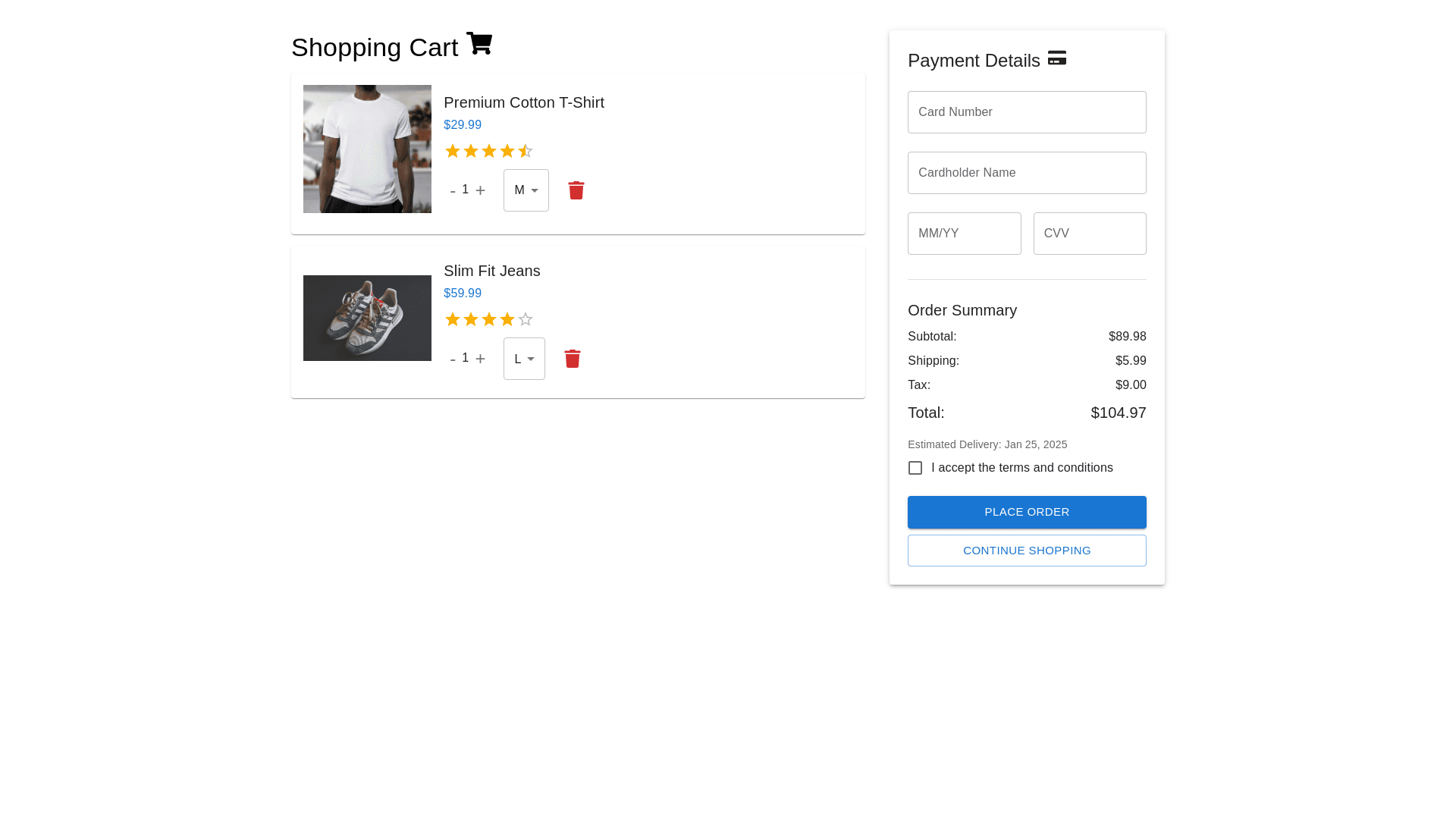Delete Premium Cotton T-Shirt from cart

[x=576, y=190]
